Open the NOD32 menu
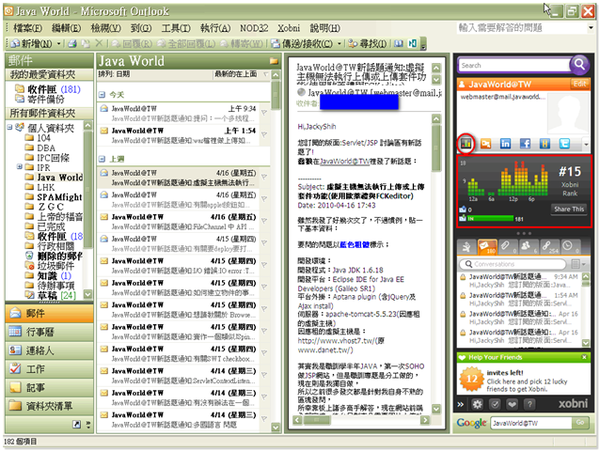The width and height of the screenshot is (600, 451). pos(254,28)
